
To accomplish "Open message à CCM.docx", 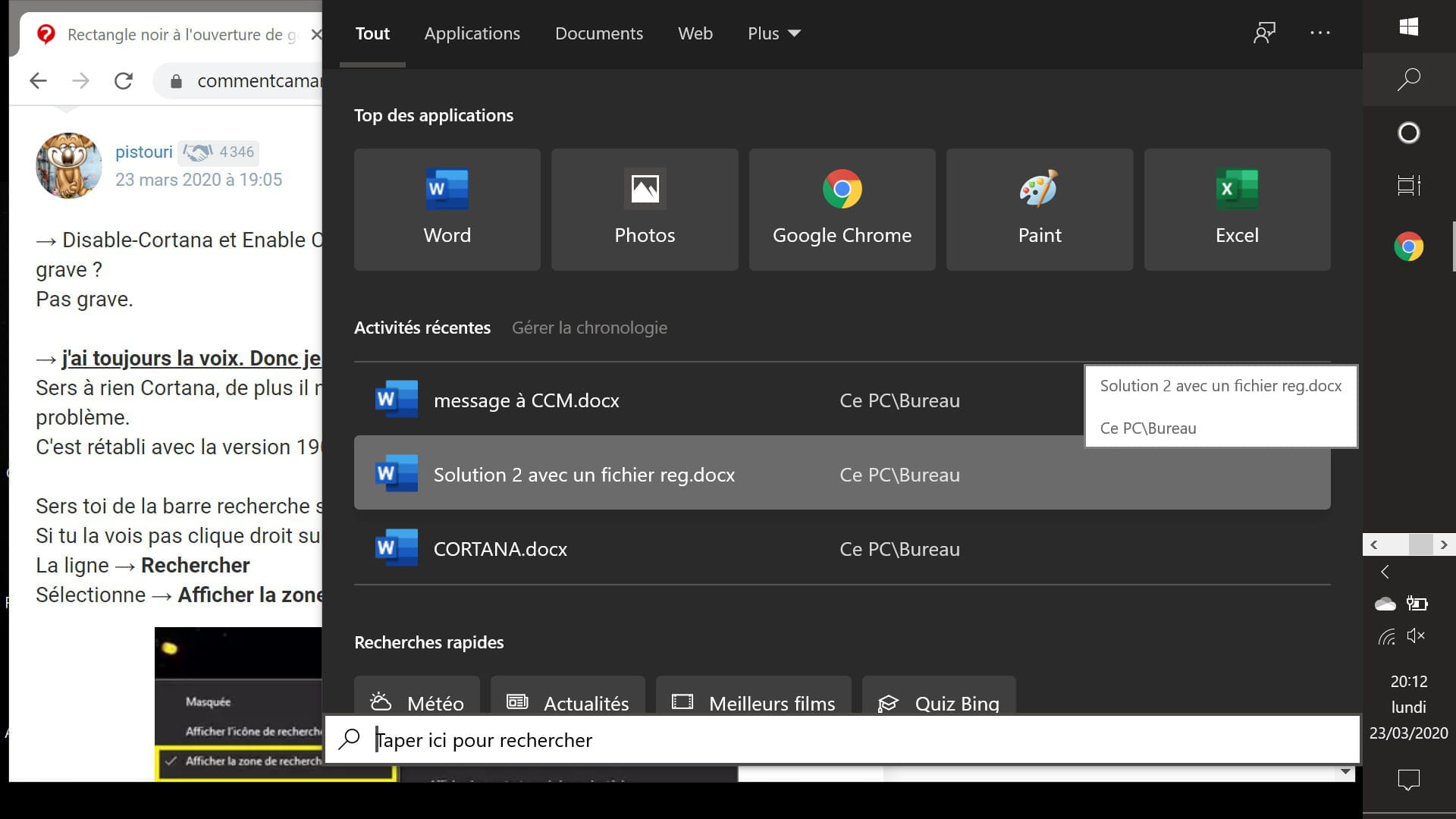I will click(842, 400).
